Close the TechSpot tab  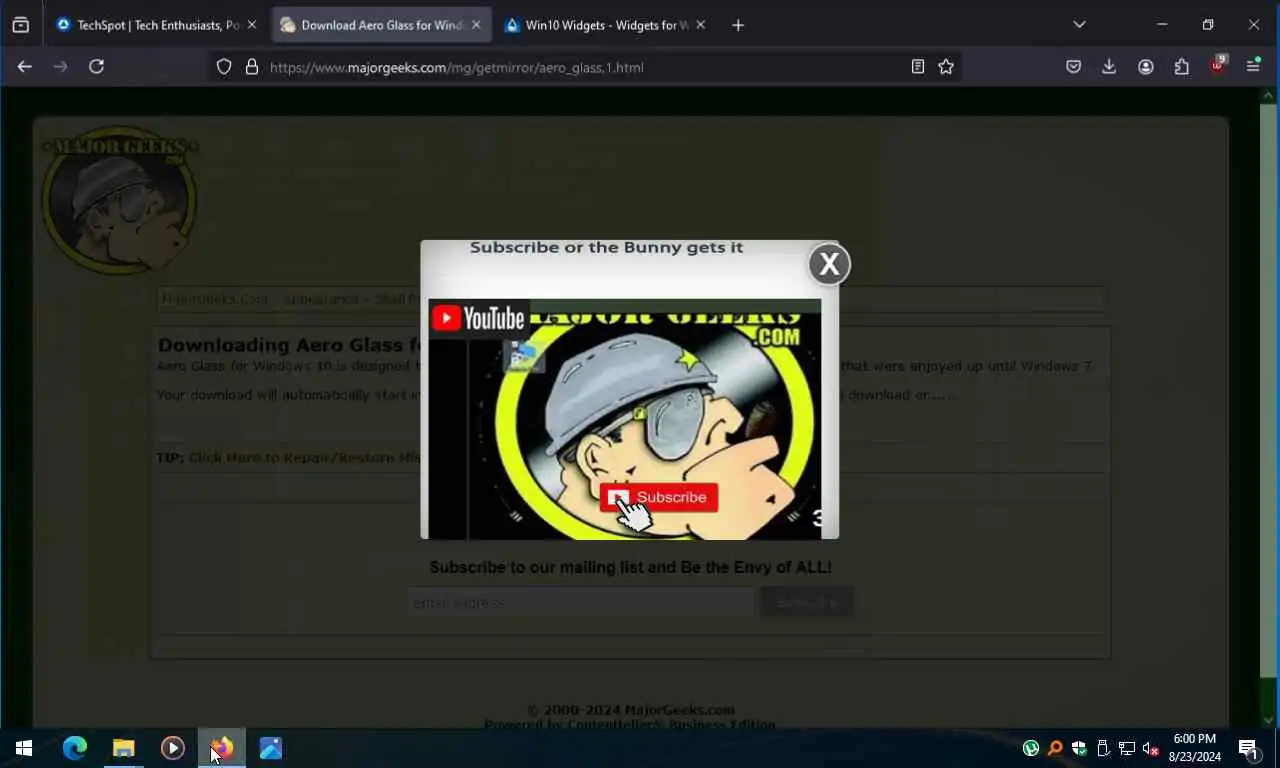click(251, 25)
